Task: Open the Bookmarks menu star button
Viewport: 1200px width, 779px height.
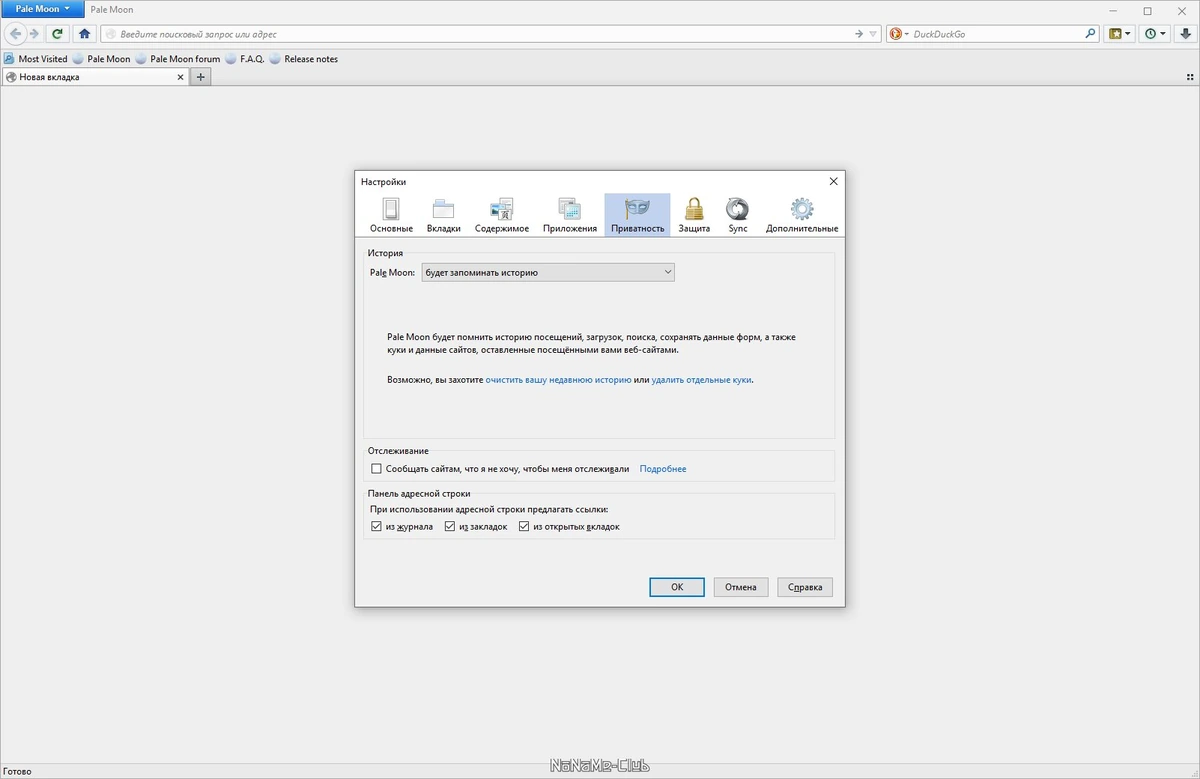Action: tap(1120, 34)
